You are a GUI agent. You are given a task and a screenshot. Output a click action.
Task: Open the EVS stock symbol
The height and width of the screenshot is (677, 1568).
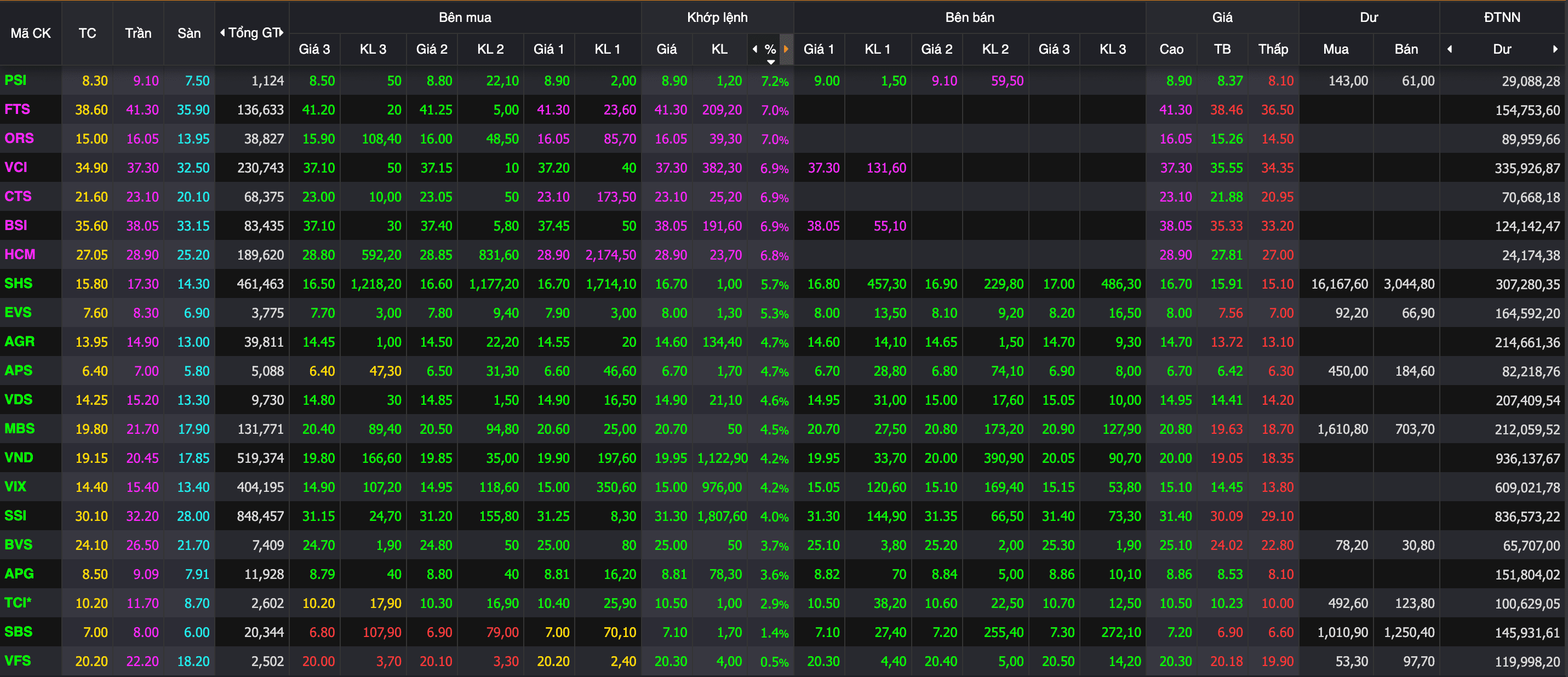[18, 312]
